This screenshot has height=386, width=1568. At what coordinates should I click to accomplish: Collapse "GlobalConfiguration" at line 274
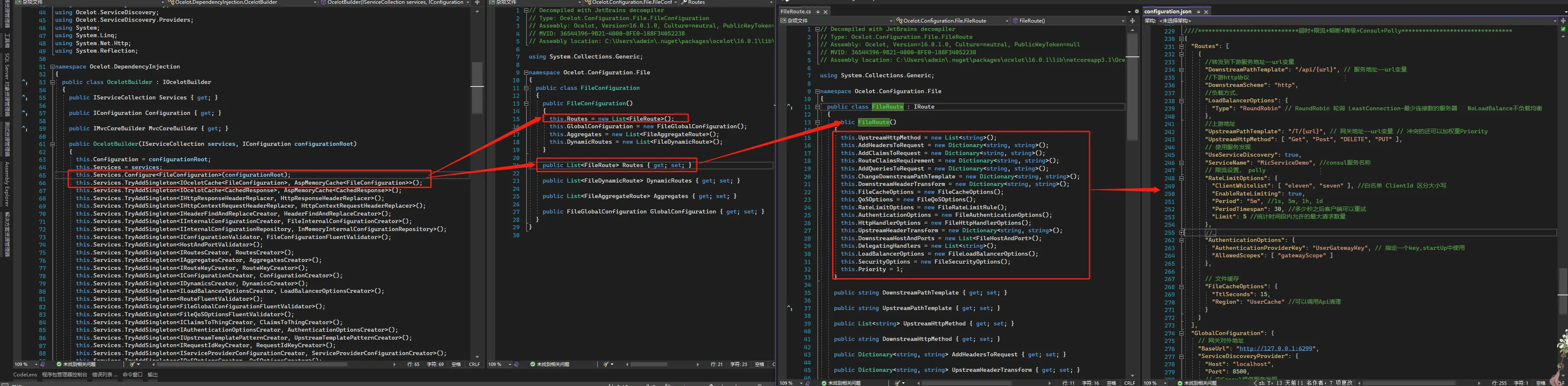coord(1182,334)
